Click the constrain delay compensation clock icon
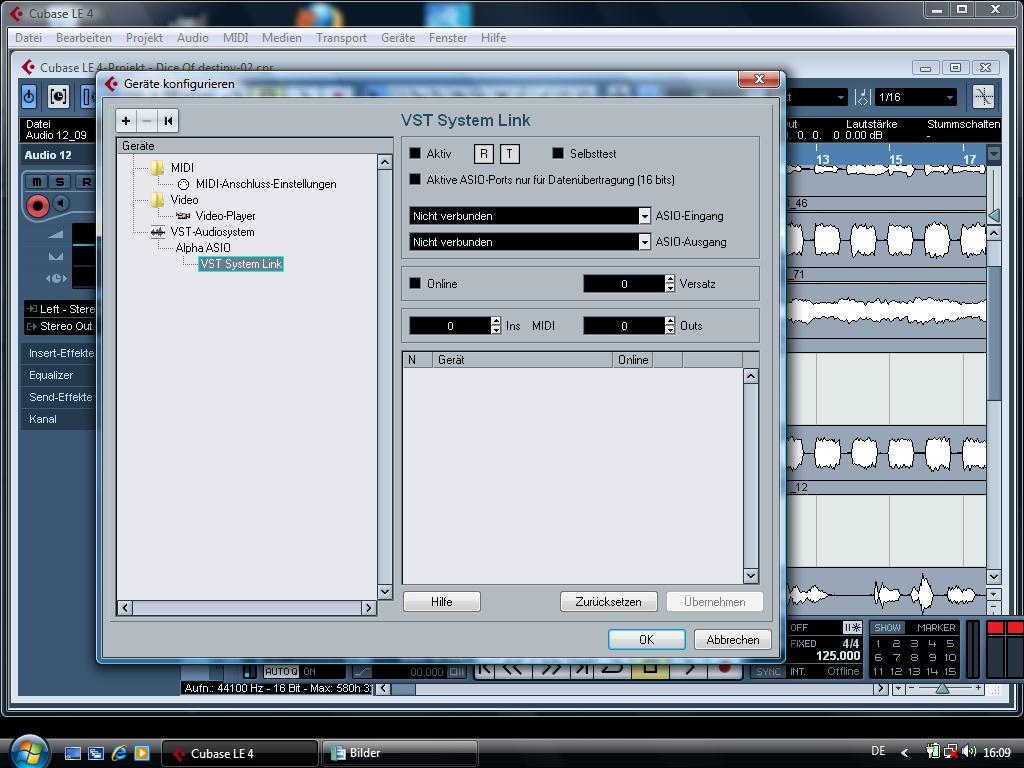1024x768 pixels. pos(58,97)
